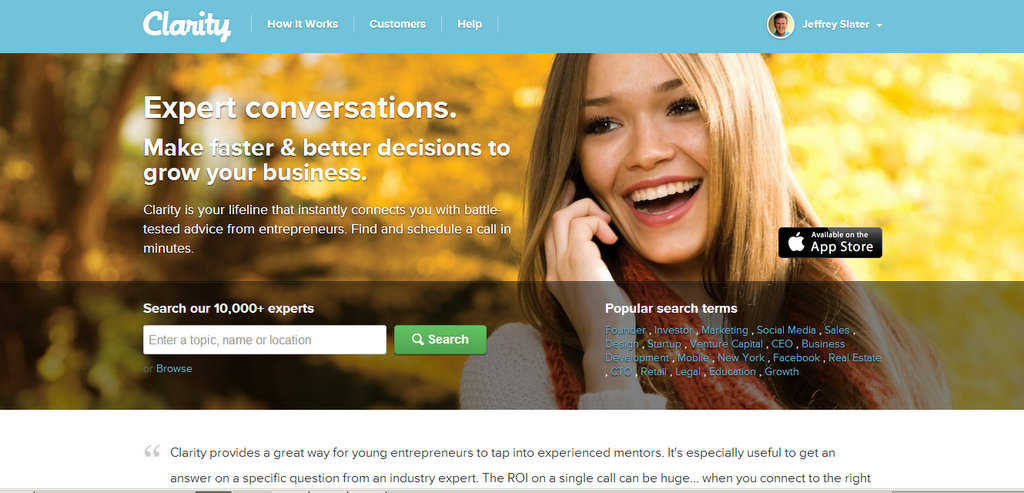Click the Clarity logo
This screenshot has height=493, width=1024.
tap(187, 25)
